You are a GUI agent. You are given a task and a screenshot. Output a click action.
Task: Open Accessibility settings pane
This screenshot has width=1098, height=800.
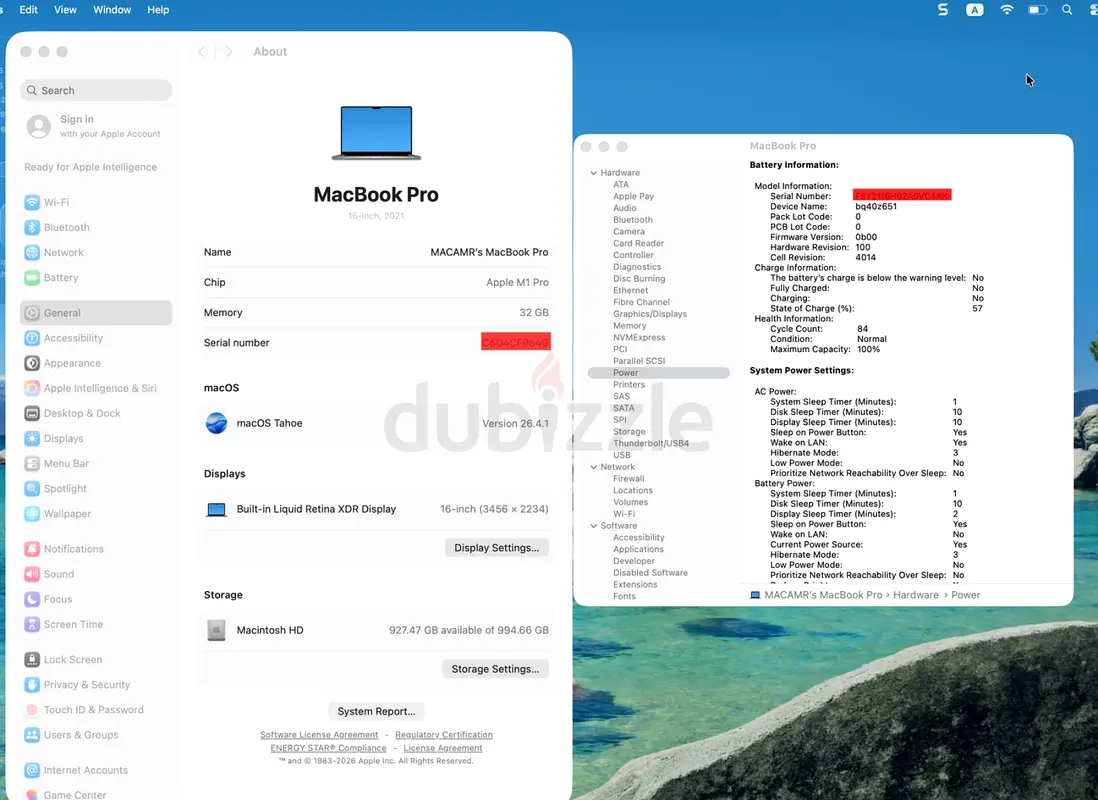(73, 338)
